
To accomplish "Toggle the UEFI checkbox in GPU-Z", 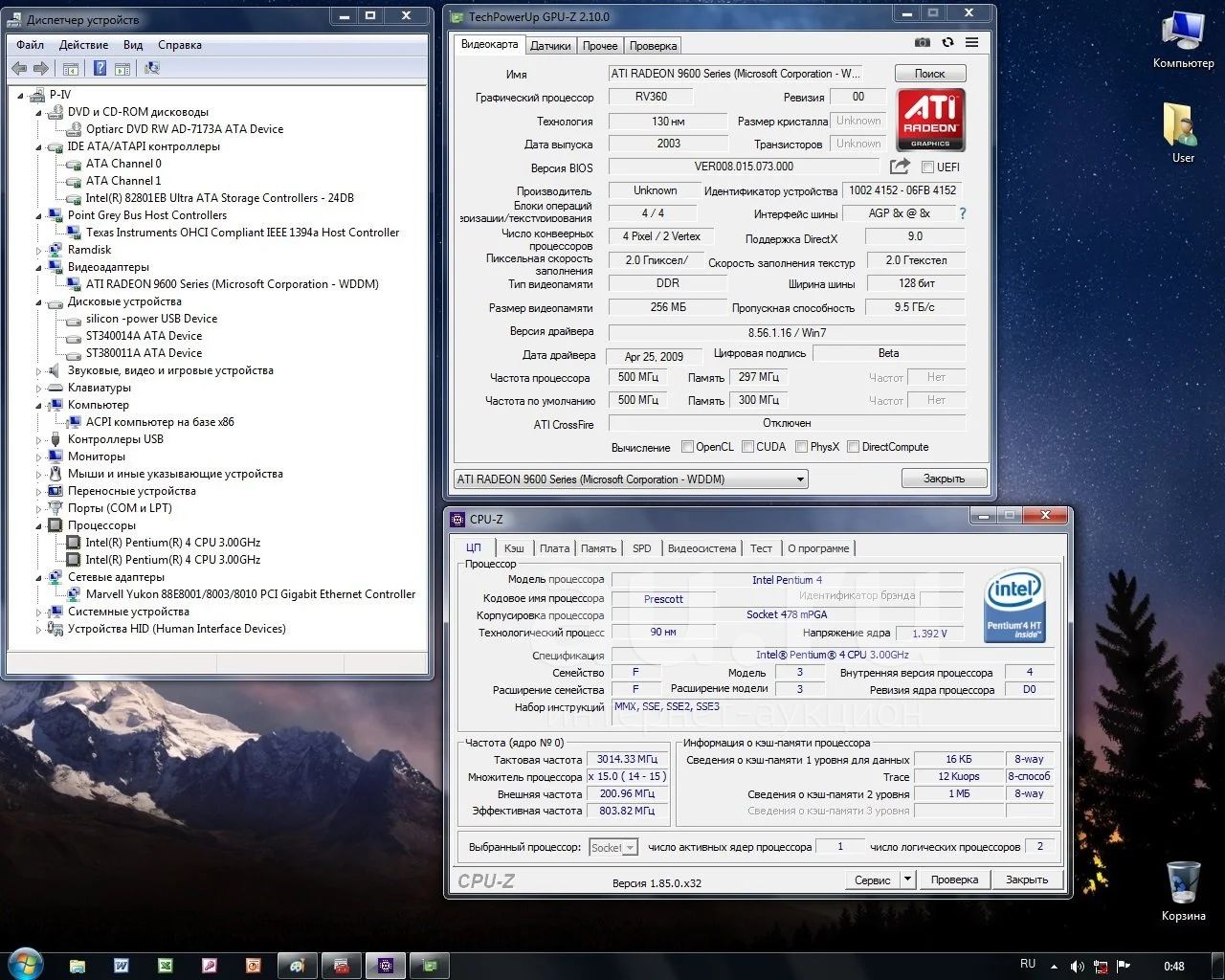I will 927,167.
